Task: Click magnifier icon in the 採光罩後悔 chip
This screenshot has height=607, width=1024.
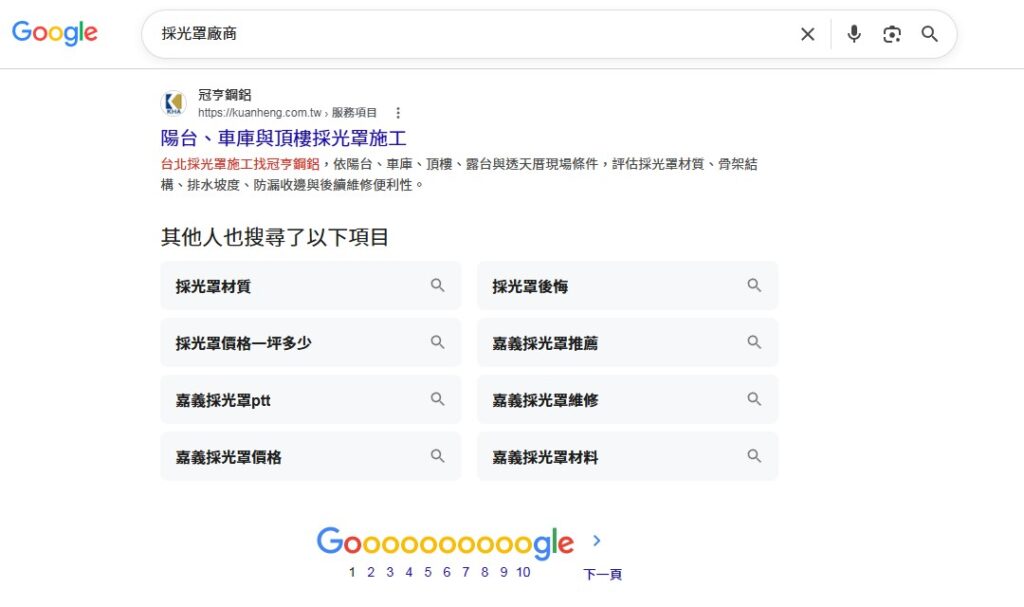Action: pyautogui.click(x=754, y=285)
